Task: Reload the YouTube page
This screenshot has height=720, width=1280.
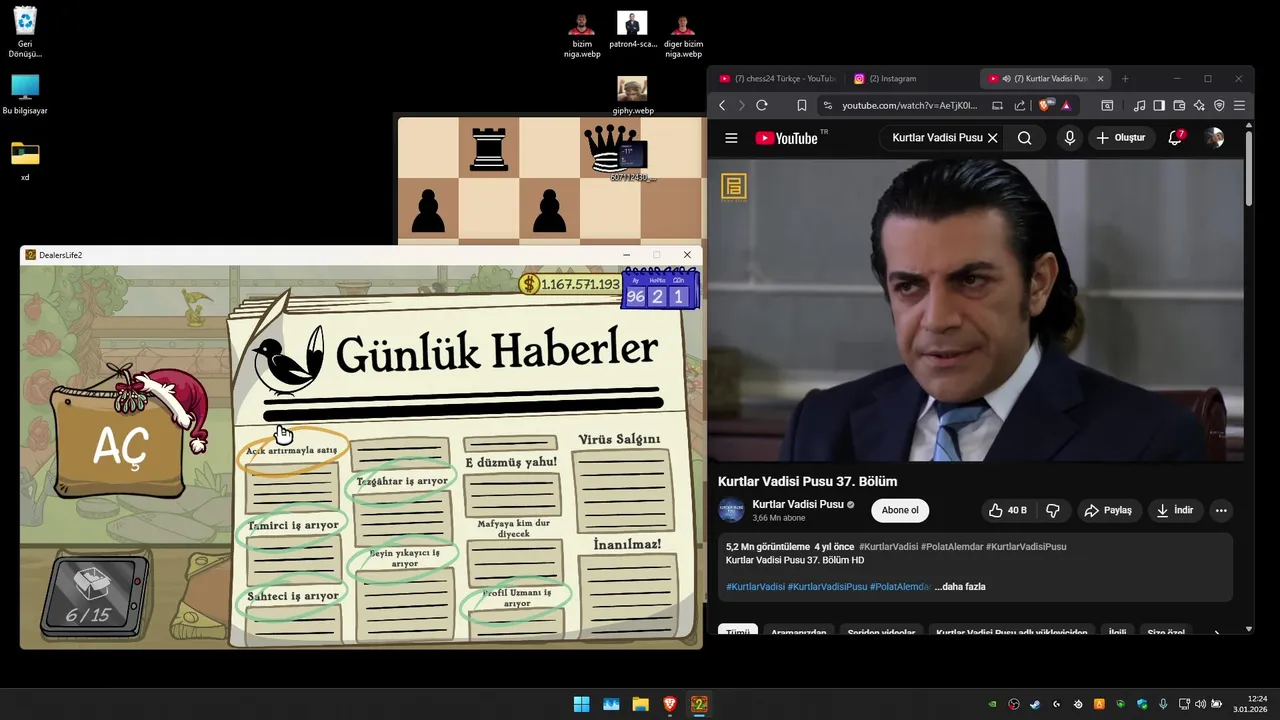Action: (762, 106)
